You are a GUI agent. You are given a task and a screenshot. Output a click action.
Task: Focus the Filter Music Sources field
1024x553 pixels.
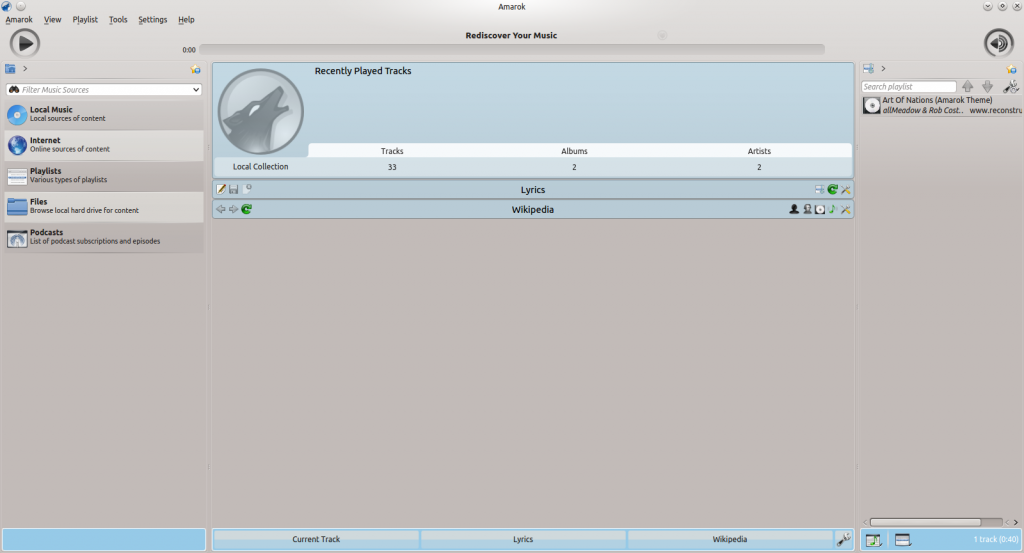tap(104, 89)
